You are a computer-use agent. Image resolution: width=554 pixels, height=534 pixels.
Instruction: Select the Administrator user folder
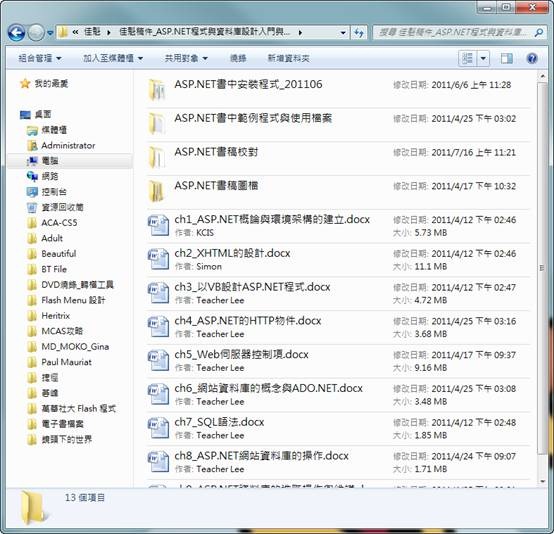[x=61, y=145]
